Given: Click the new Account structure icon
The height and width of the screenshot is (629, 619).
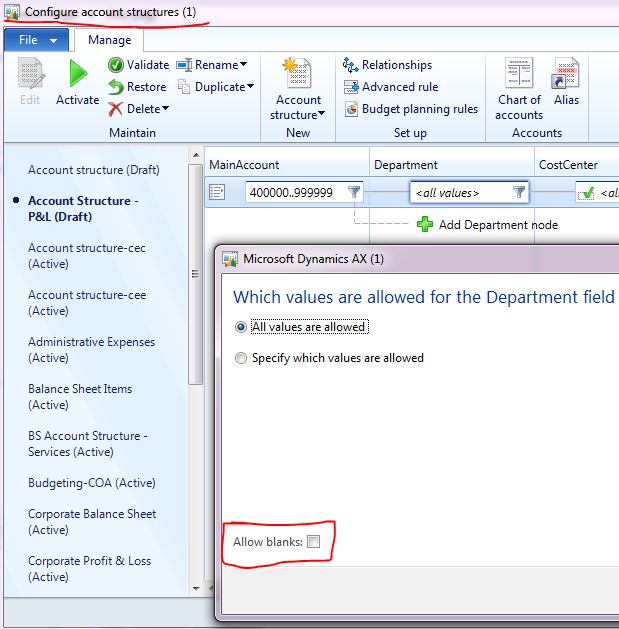Looking at the screenshot, I should pos(297,73).
